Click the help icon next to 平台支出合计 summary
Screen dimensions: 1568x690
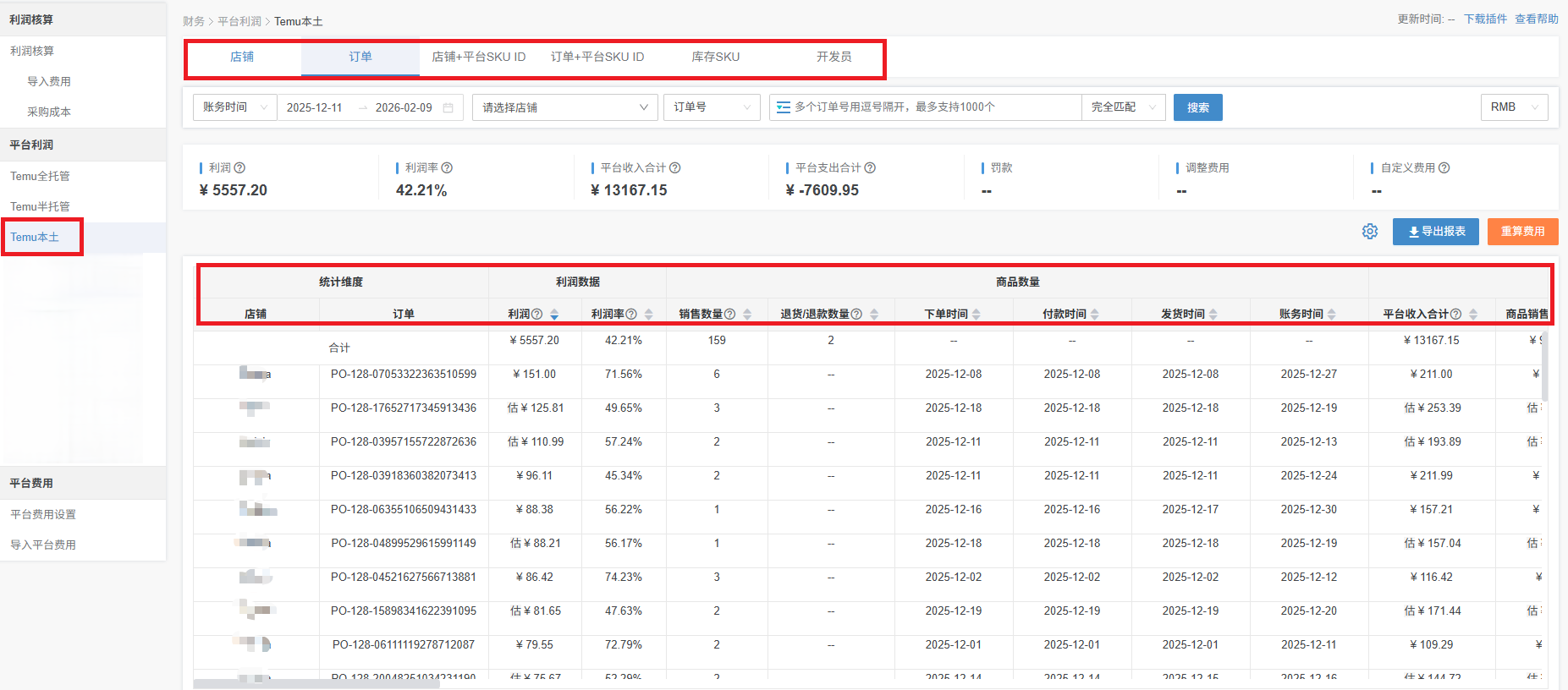870,168
